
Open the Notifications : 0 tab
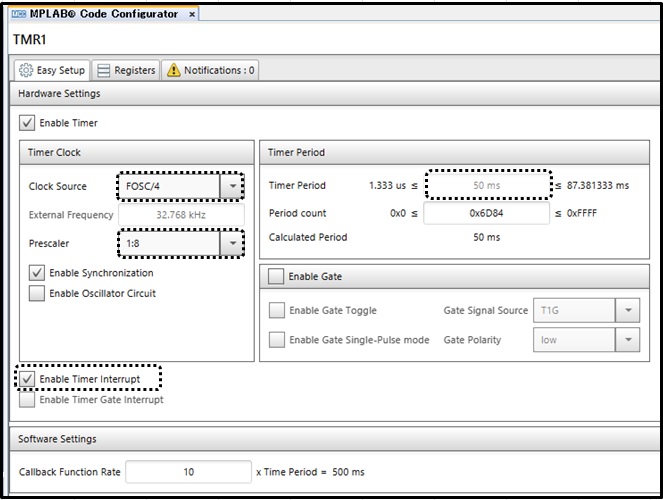[211, 70]
